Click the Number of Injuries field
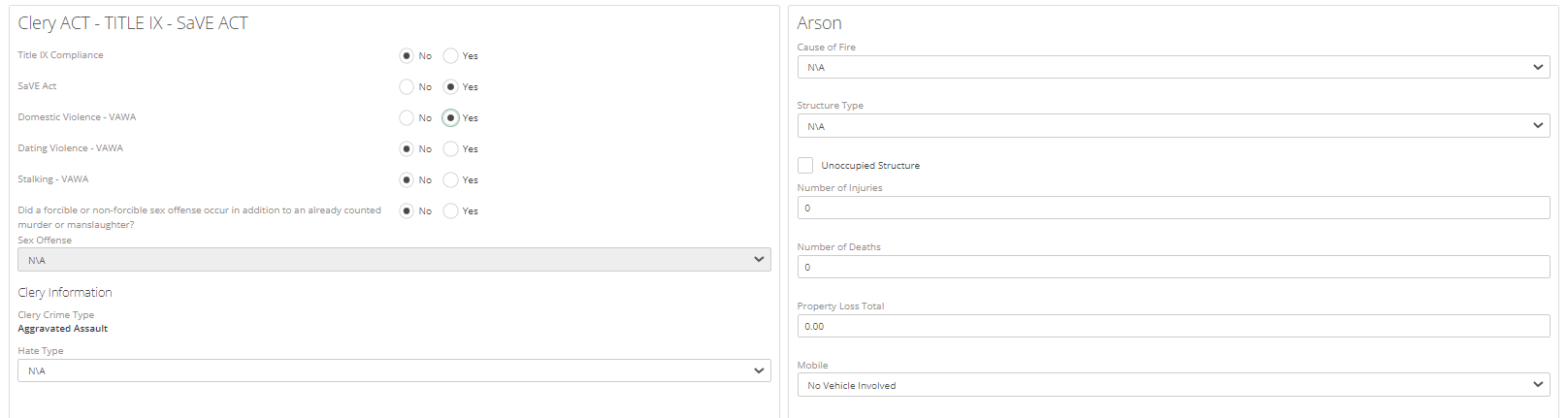 pos(1173,208)
